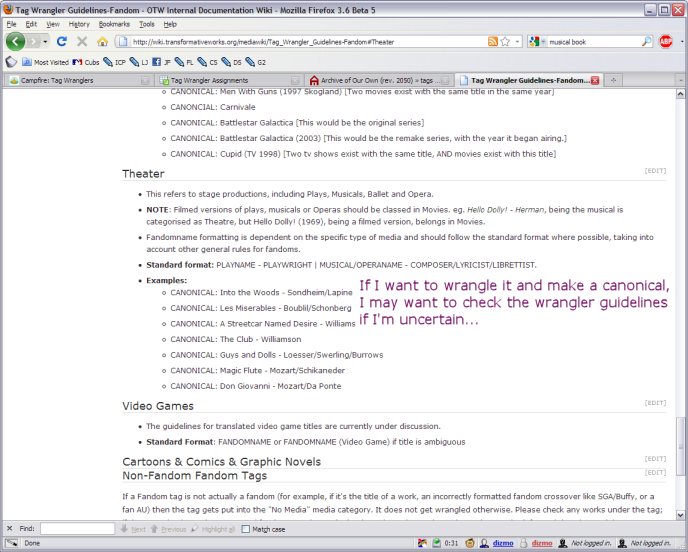
Task: Open the G2 bookmark
Action: [255, 62]
